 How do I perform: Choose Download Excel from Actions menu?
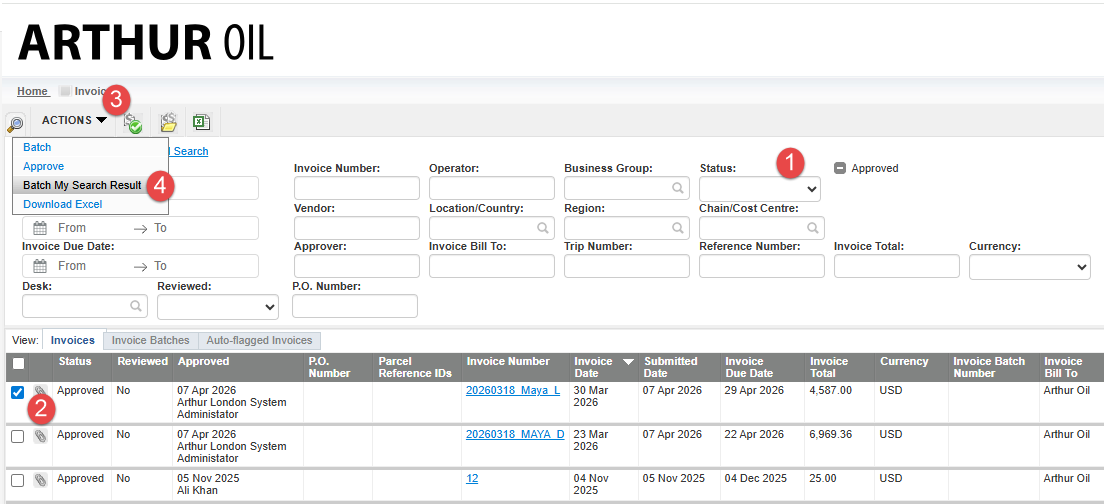coord(63,204)
